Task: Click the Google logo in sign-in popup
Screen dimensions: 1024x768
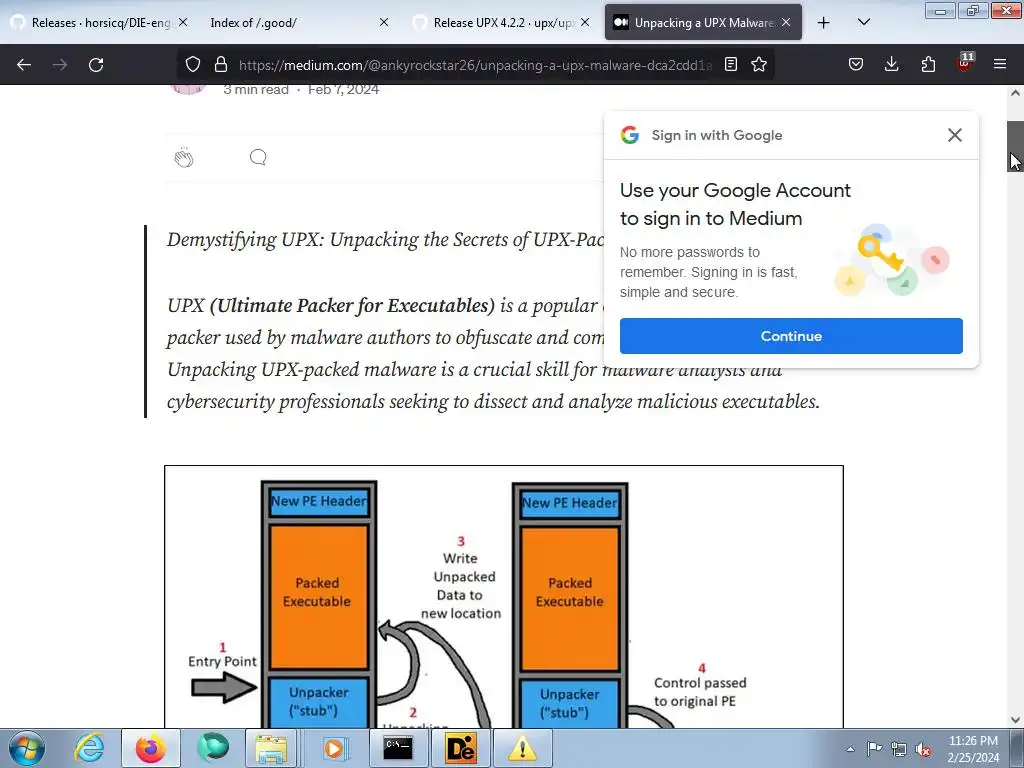Action: click(630, 135)
